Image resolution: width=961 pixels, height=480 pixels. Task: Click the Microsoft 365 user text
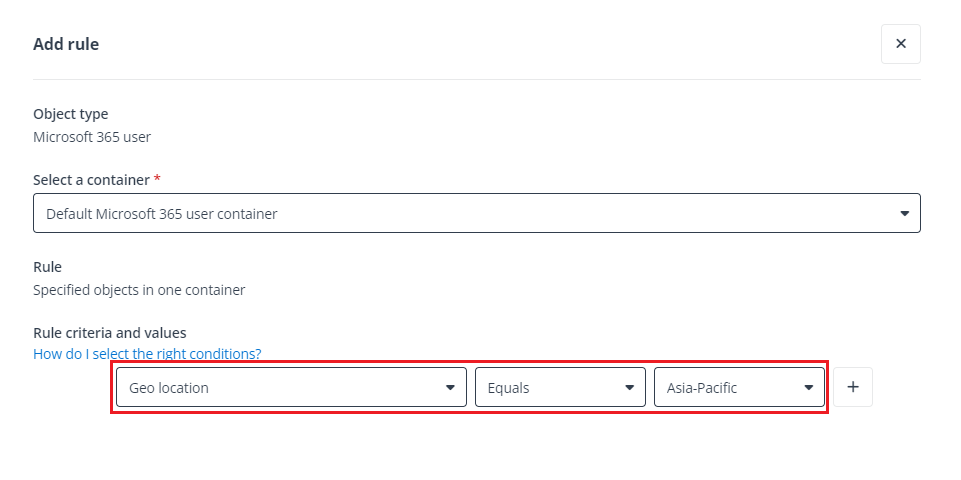click(92, 136)
